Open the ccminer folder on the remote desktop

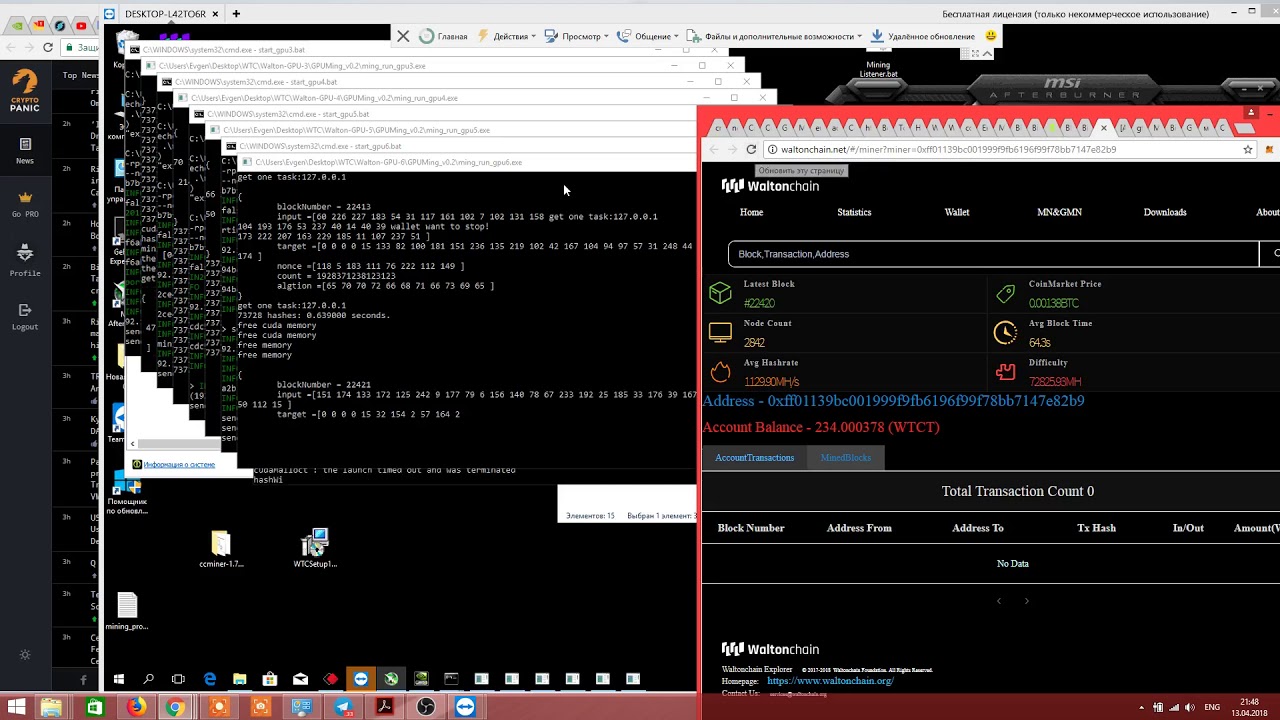coord(221,549)
